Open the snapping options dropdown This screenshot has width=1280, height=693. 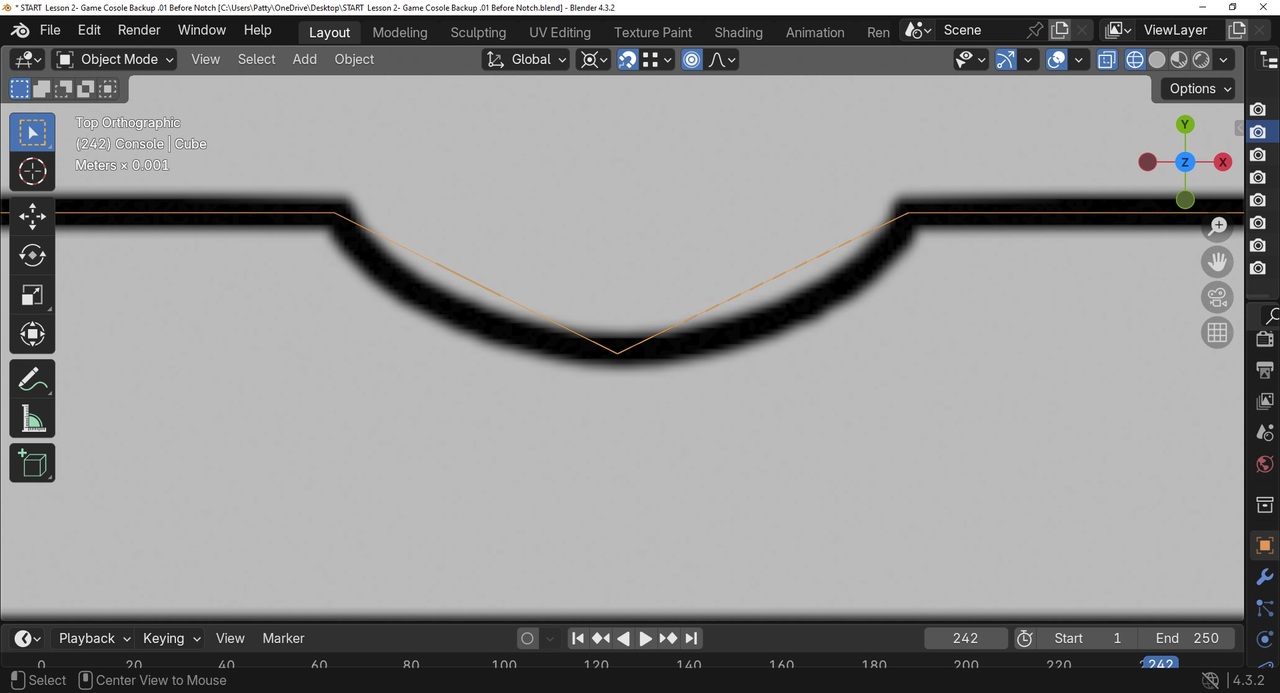click(657, 59)
